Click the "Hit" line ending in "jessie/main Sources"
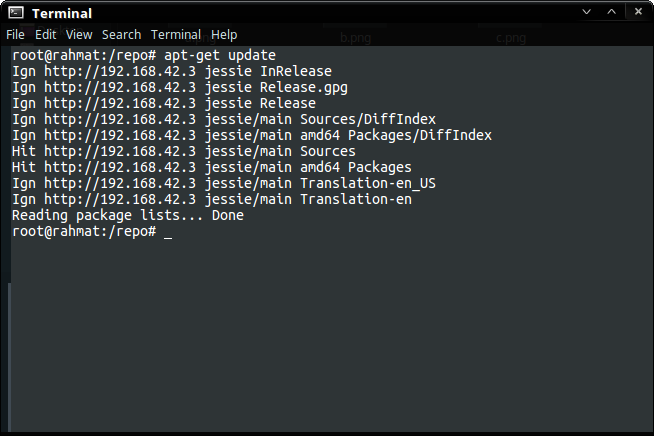 [184, 151]
